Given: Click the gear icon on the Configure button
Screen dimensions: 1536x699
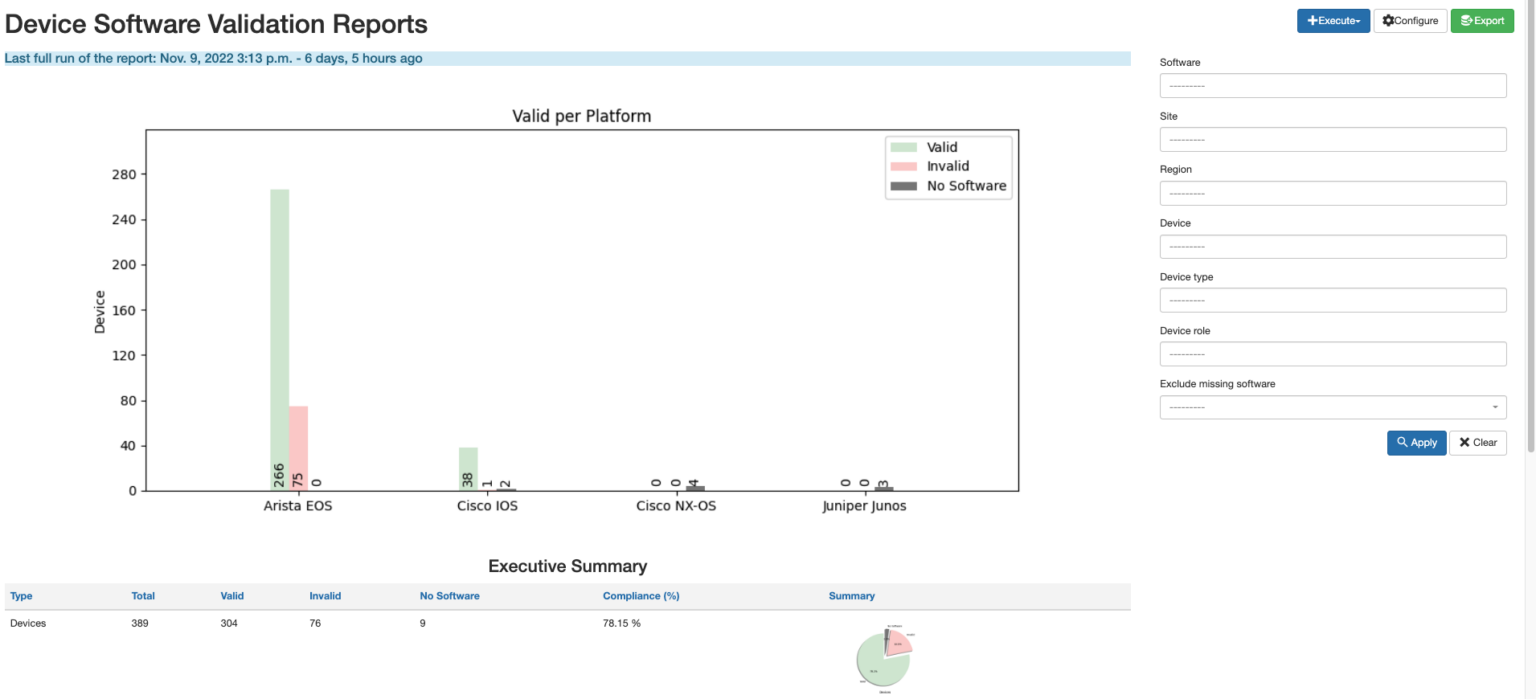Looking at the screenshot, I should tap(1388, 20).
